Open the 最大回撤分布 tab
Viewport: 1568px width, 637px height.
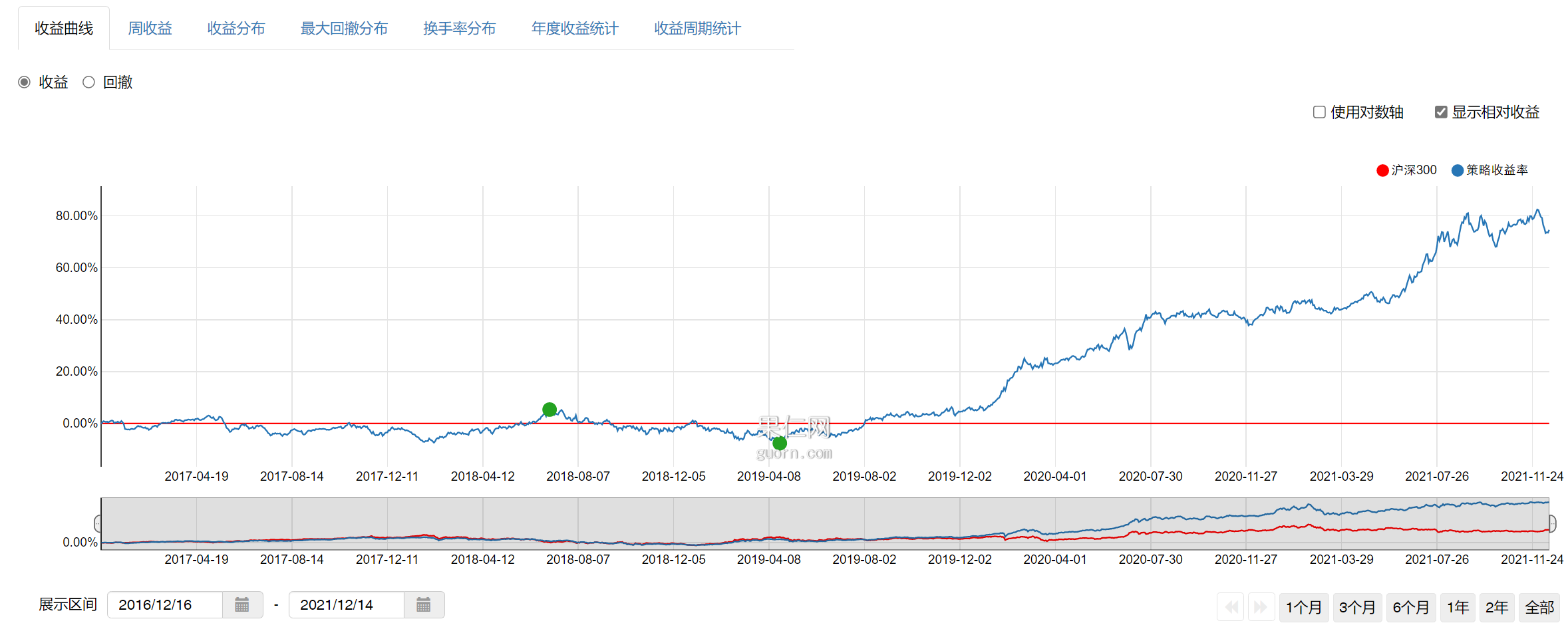pos(344,29)
